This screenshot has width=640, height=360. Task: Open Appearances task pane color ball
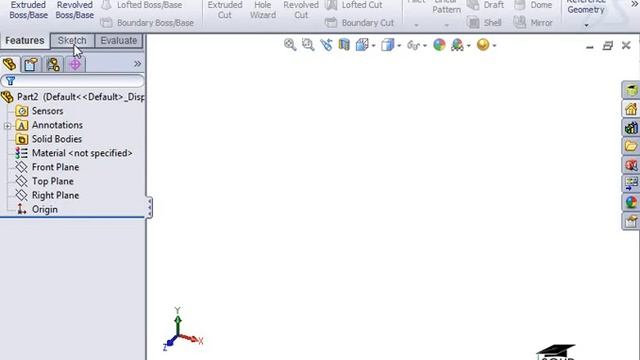coord(631,202)
